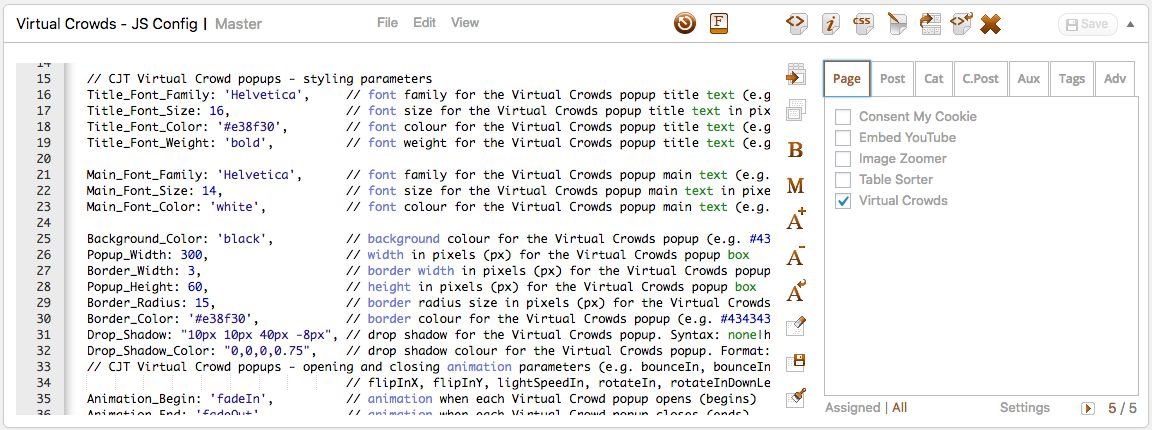The image size is (1152, 430).
Task: Uncheck the Virtual Crowds checkbox
Action: (843, 201)
